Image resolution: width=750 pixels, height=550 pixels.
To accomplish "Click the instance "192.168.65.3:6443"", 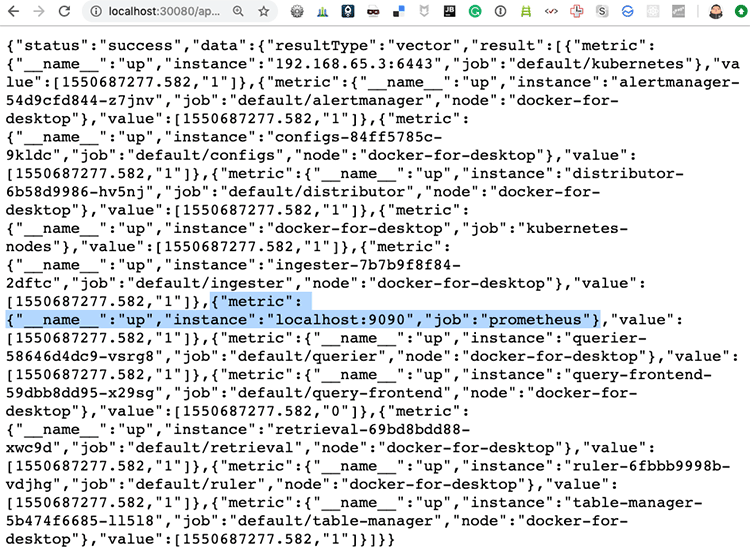I will [x=354, y=64].
